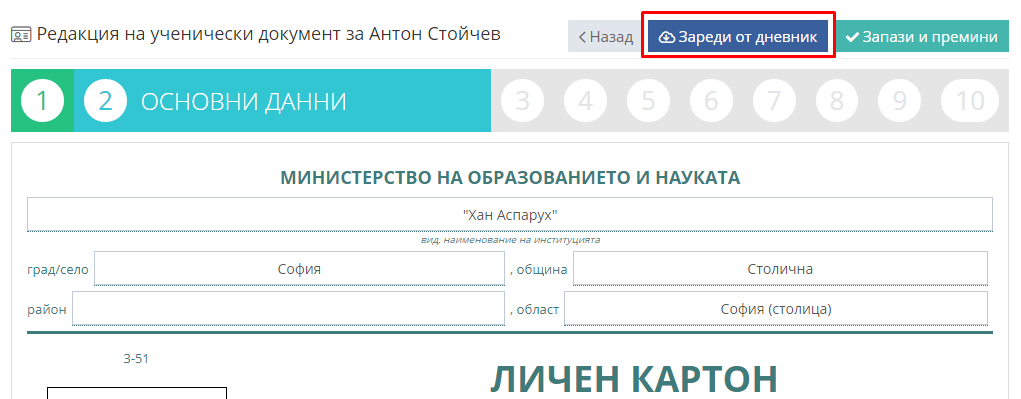Jump to wizard step 5
This screenshot has height=399, width=1021.
[x=648, y=101]
